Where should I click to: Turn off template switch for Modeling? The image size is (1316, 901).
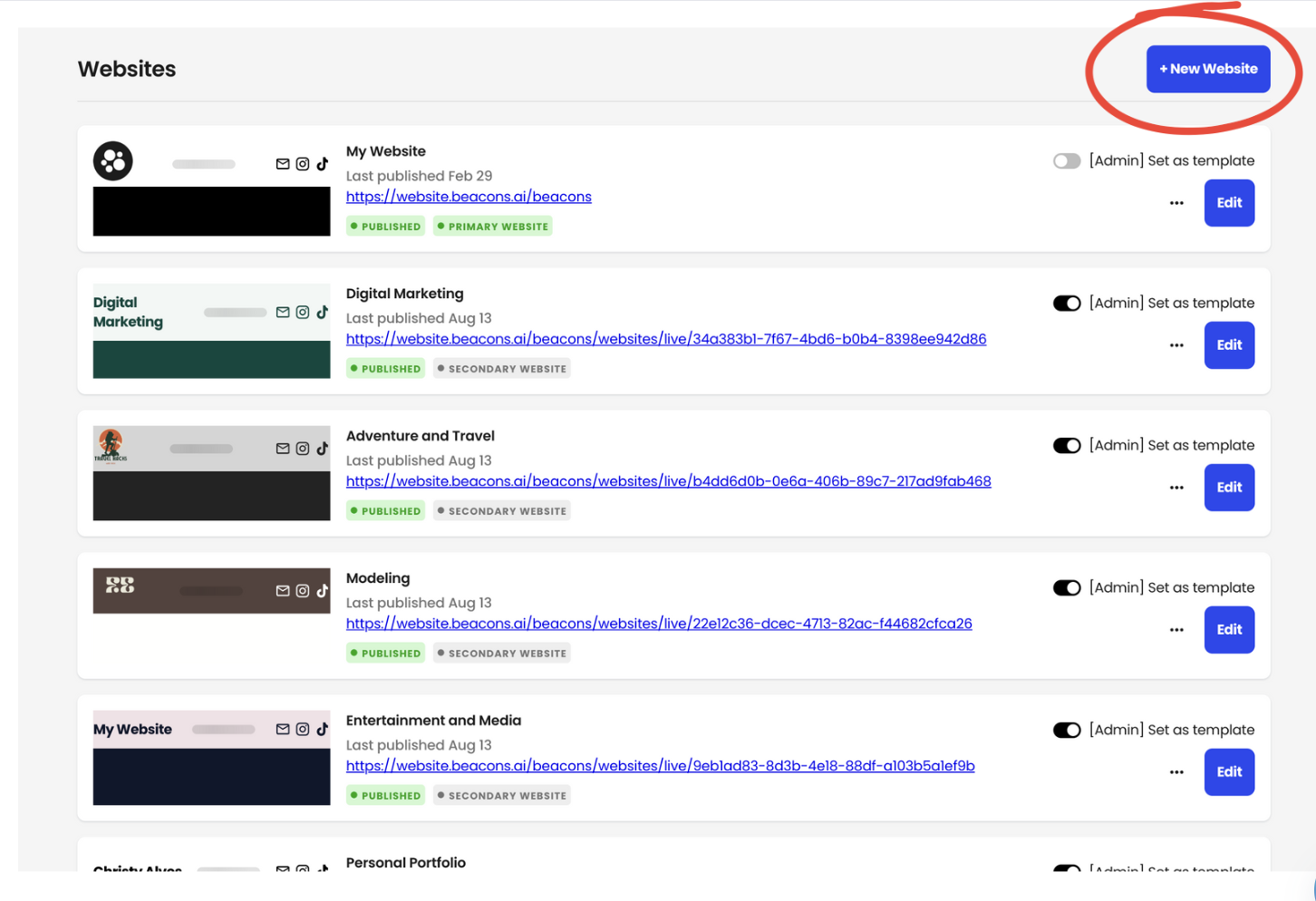tap(1067, 588)
